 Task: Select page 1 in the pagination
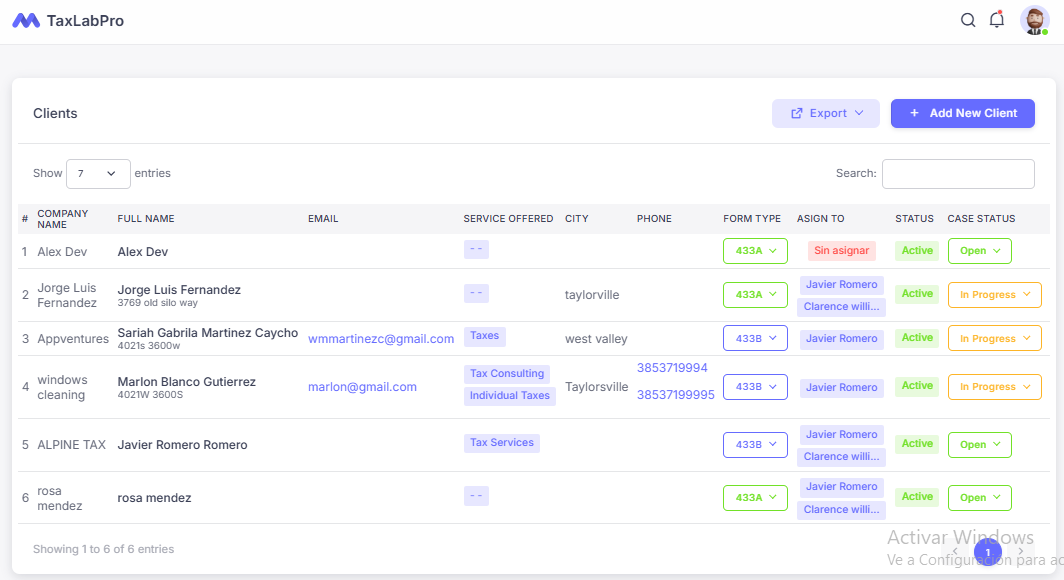988,551
